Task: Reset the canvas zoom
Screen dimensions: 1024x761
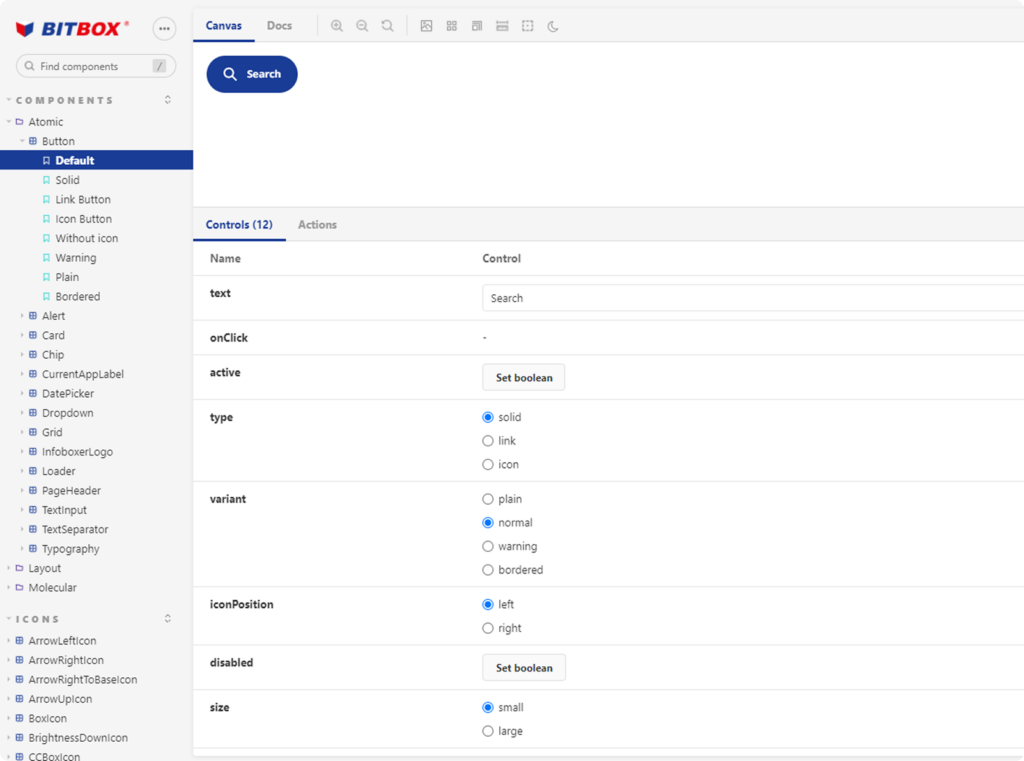Action: [387, 26]
